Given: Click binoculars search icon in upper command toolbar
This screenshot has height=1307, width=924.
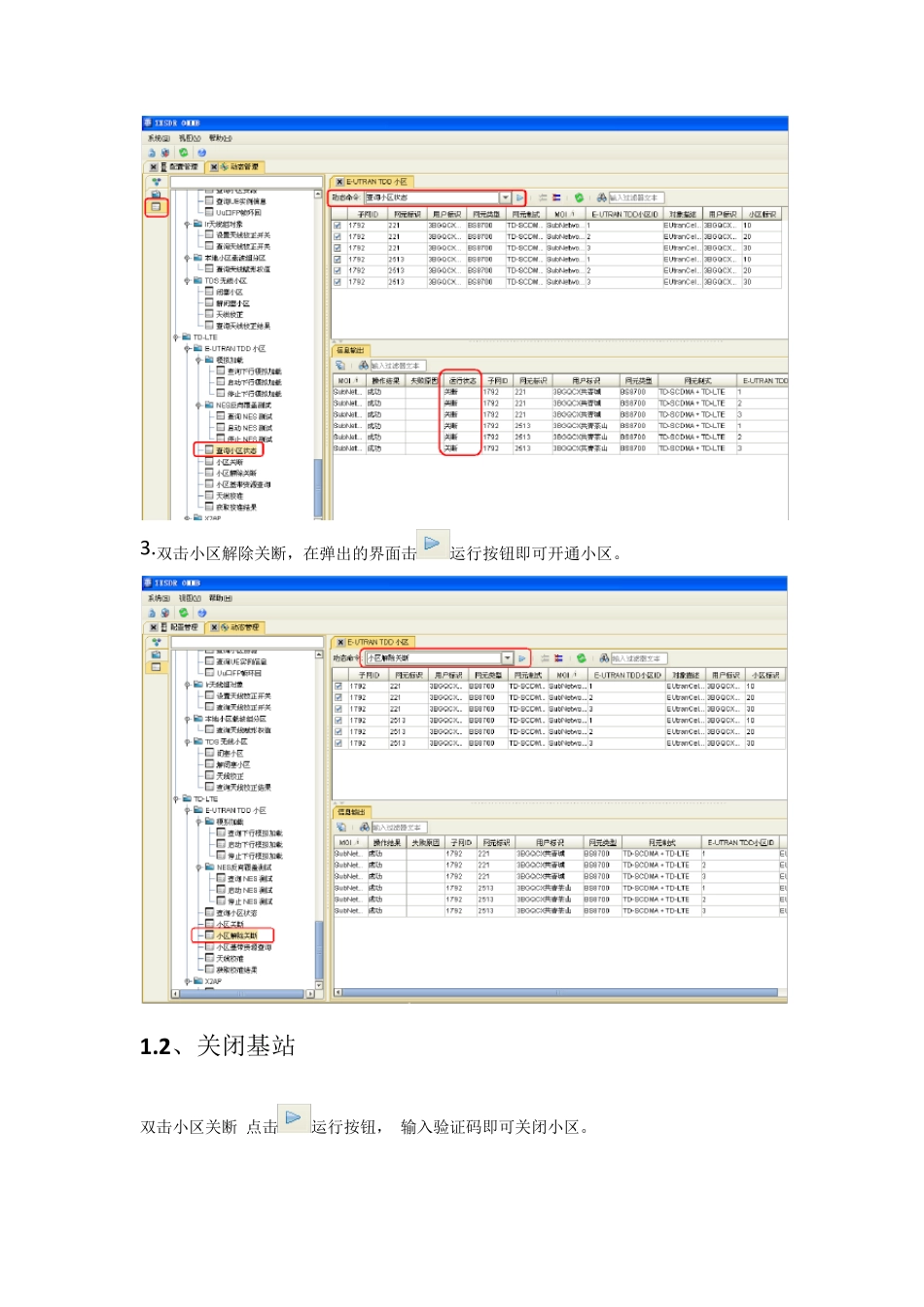Looking at the screenshot, I should click(x=602, y=197).
